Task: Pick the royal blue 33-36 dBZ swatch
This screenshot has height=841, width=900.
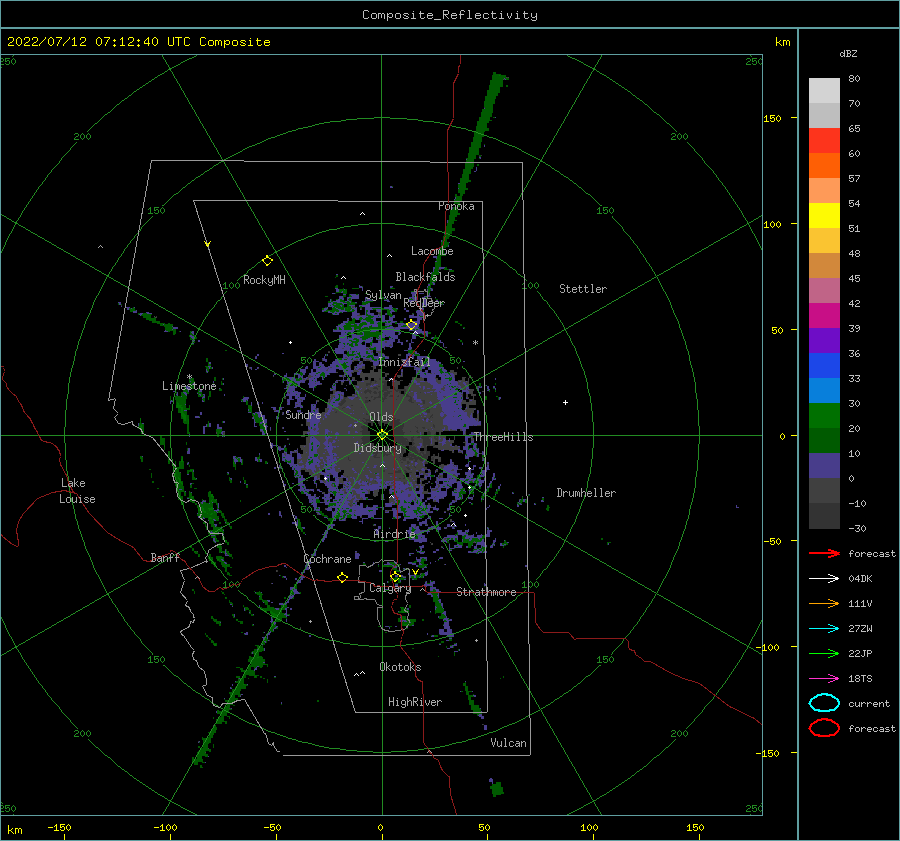Action: pyautogui.click(x=824, y=366)
